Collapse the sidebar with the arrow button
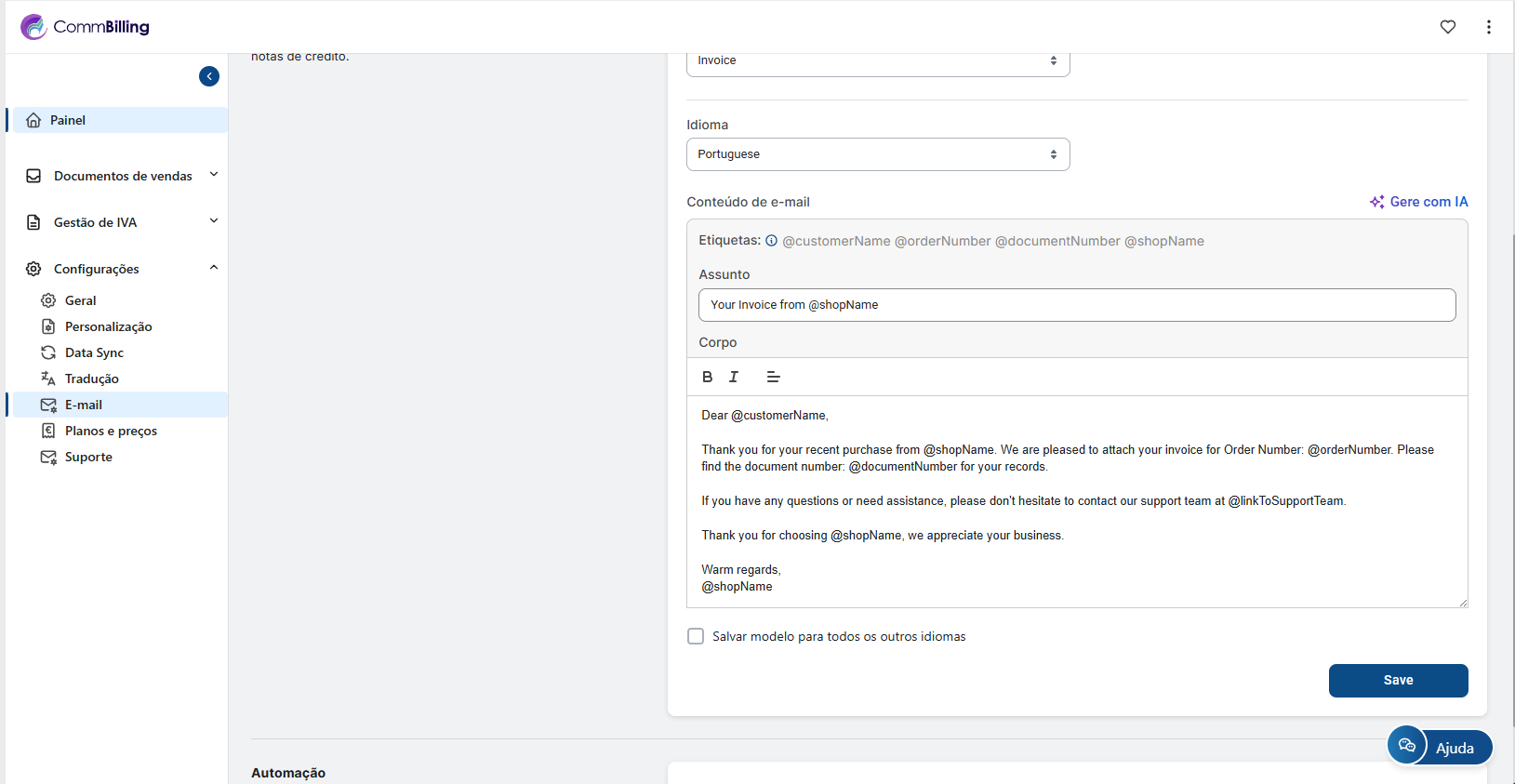 (209, 76)
